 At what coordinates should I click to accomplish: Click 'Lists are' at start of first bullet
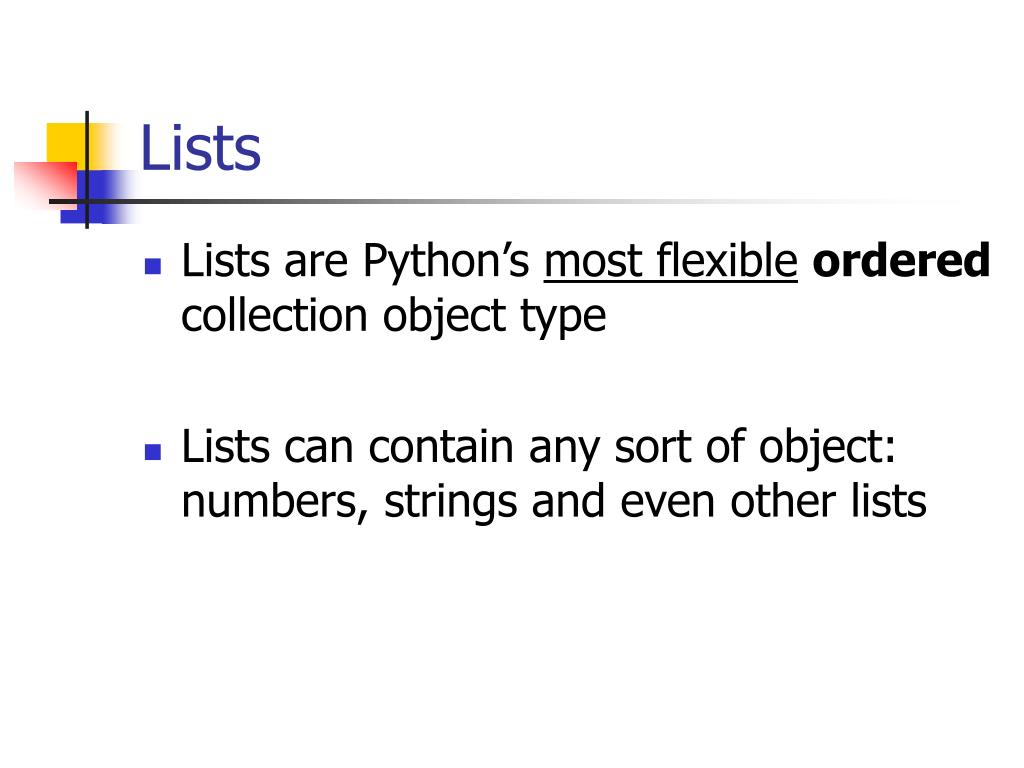point(264,260)
